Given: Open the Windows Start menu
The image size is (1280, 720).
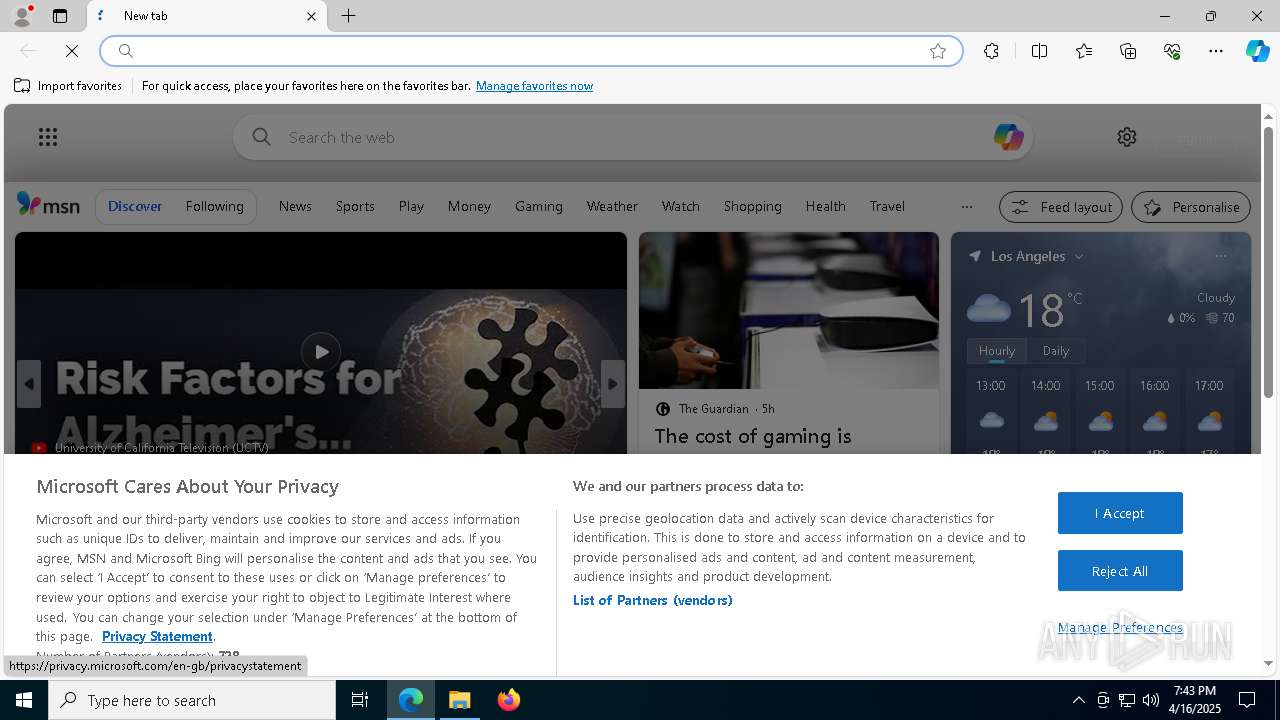Looking at the screenshot, I should [x=24, y=700].
